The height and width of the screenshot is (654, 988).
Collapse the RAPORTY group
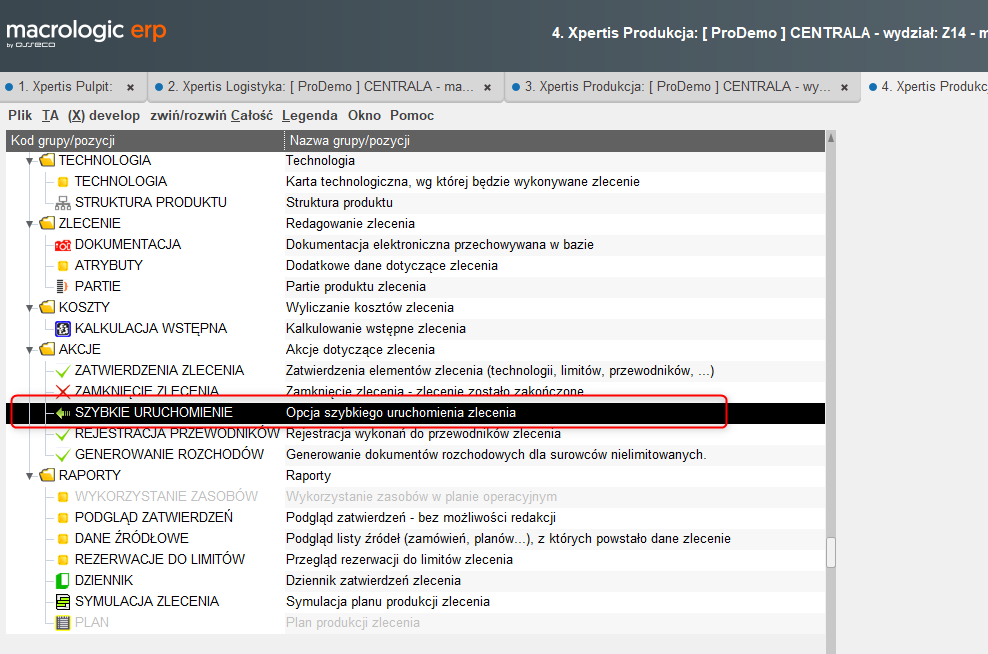pos(31,476)
